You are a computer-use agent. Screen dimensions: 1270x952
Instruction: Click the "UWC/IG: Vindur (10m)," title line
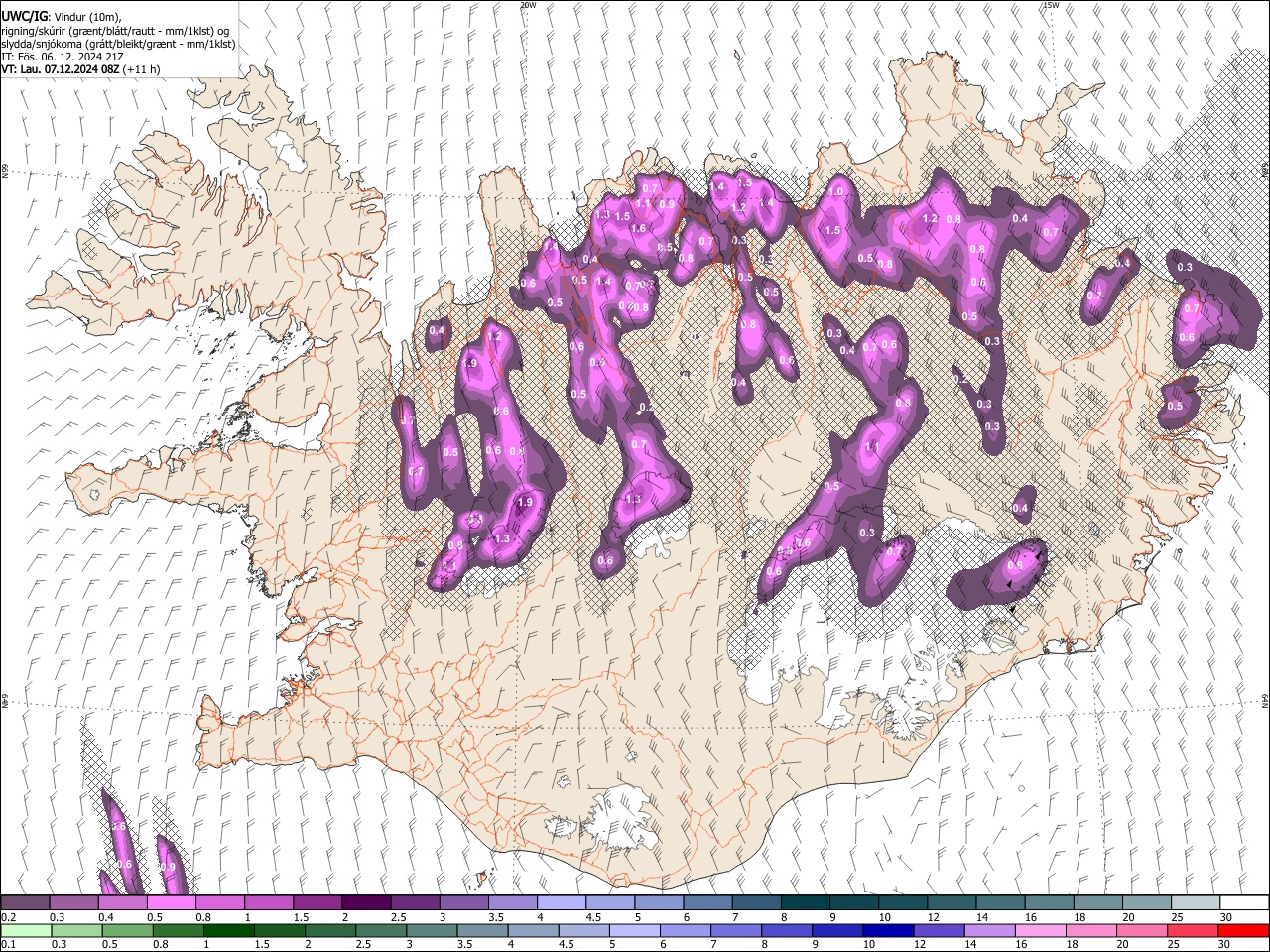click(62, 17)
